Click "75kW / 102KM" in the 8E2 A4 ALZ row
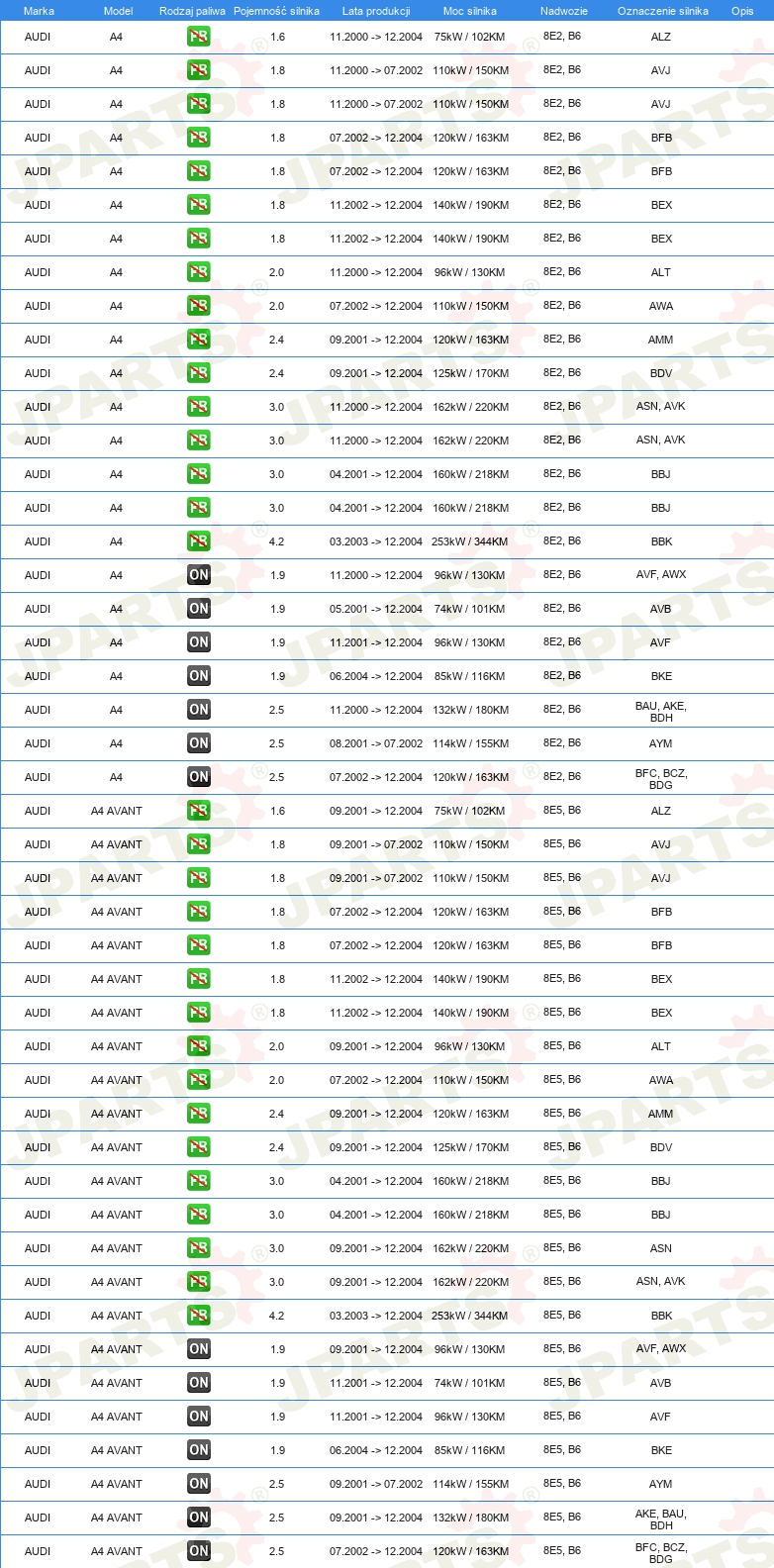The height and width of the screenshot is (1568, 774). pos(470,37)
